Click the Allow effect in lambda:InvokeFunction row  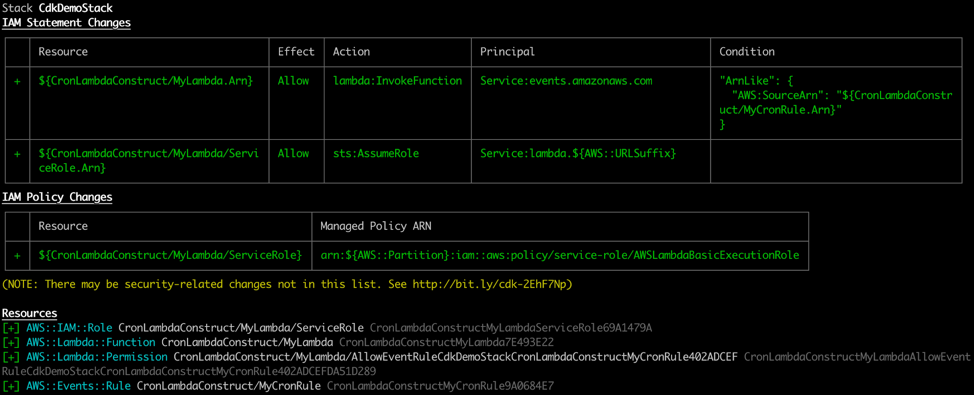pyautogui.click(x=293, y=81)
